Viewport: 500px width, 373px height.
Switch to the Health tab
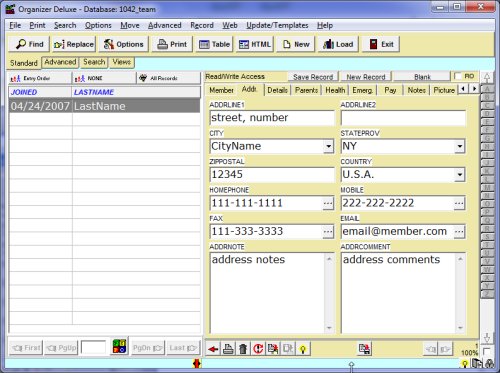(335, 90)
